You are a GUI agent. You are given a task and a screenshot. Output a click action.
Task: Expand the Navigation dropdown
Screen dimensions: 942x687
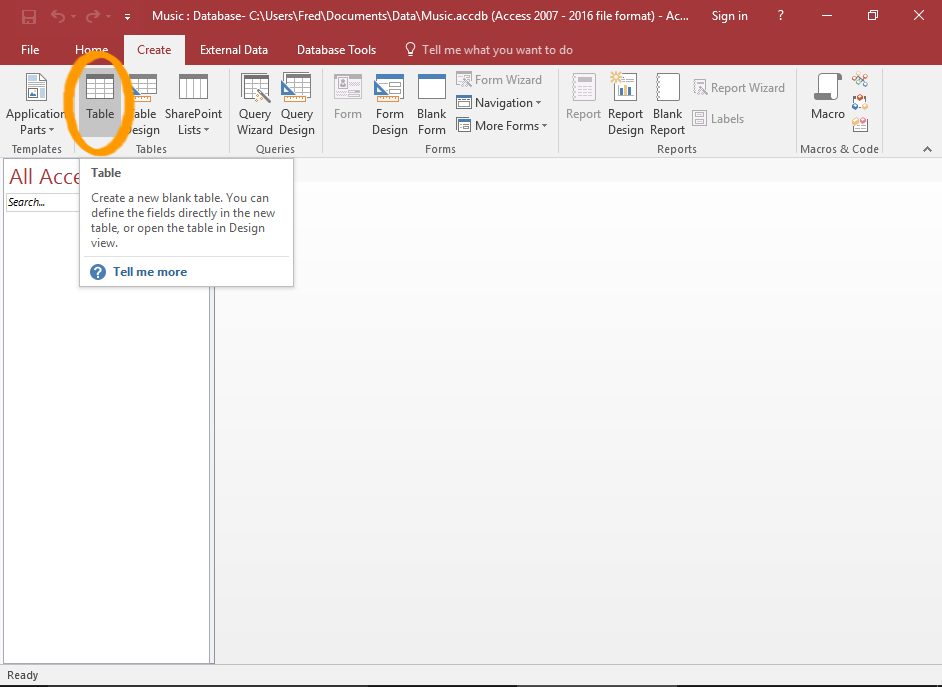500,102
